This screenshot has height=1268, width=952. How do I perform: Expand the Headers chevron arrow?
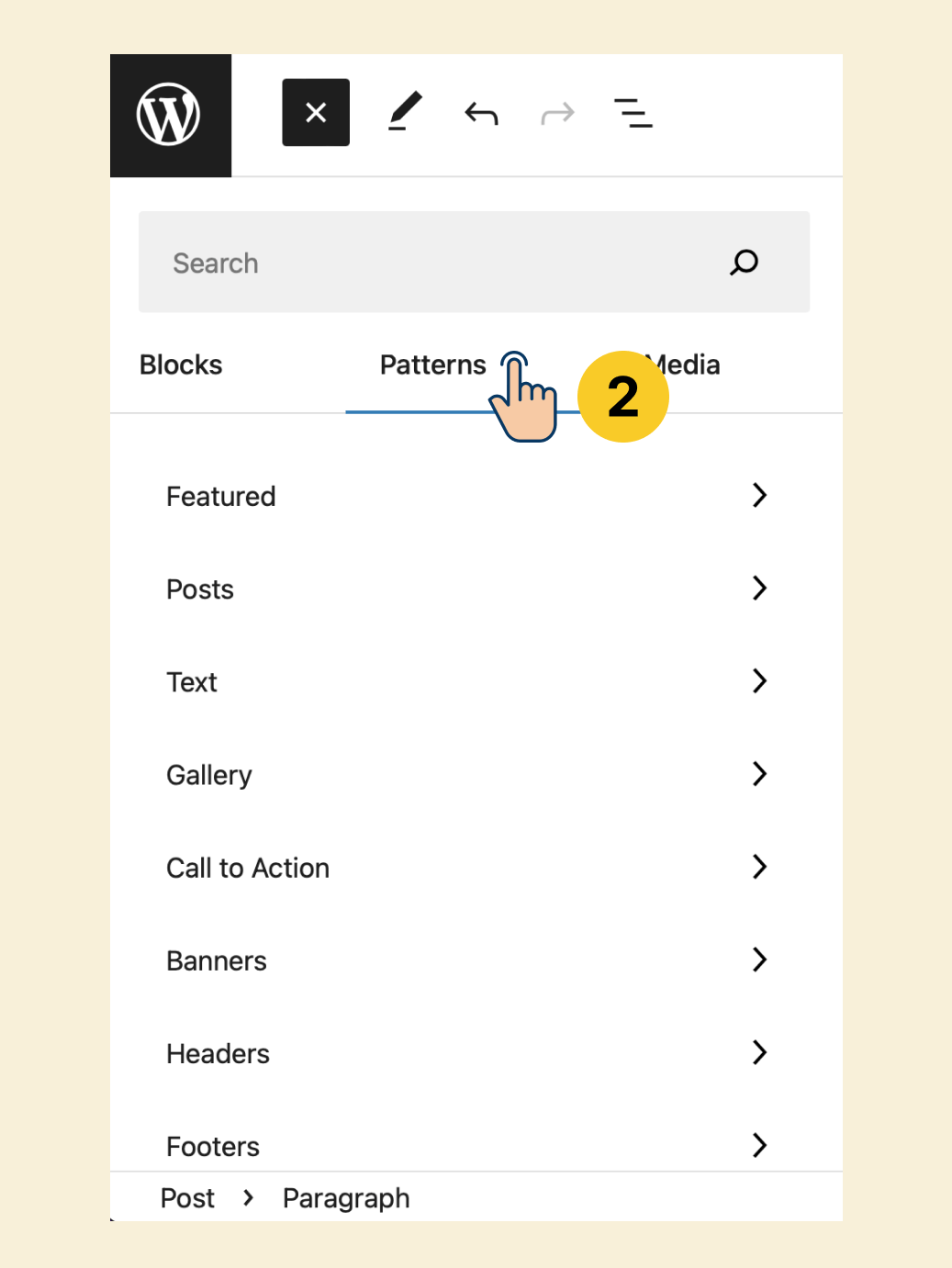[x=759, y=1053]
